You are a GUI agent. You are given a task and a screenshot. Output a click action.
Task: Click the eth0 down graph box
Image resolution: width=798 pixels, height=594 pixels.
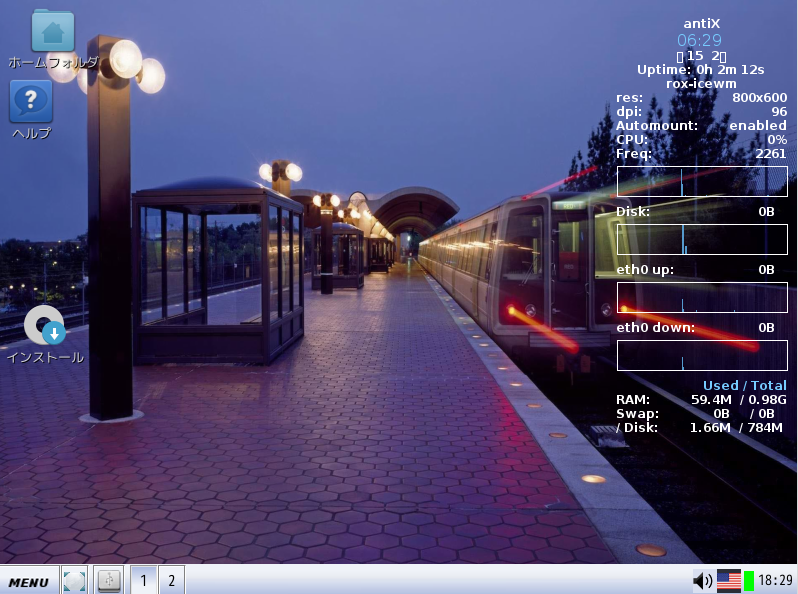click(702, 355)
